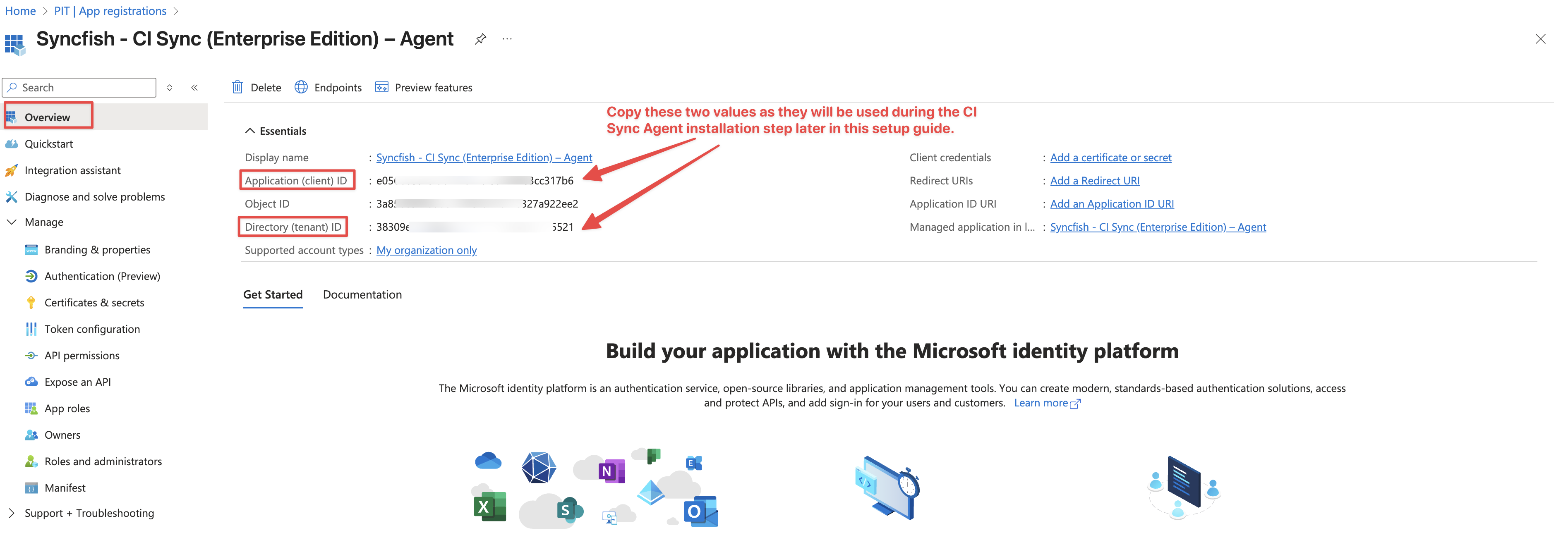Collapse the sidebar with double chevron
This screenshot has width=1568, height=540.
tap(195, 88)
